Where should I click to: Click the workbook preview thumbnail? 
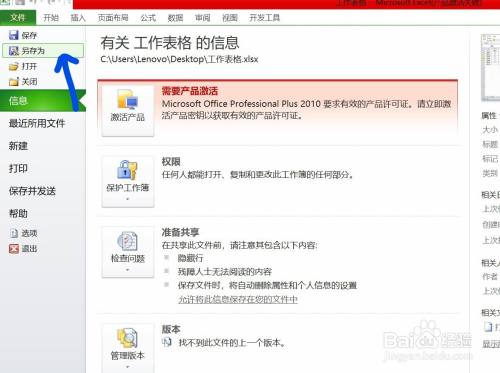click(490, 67)
